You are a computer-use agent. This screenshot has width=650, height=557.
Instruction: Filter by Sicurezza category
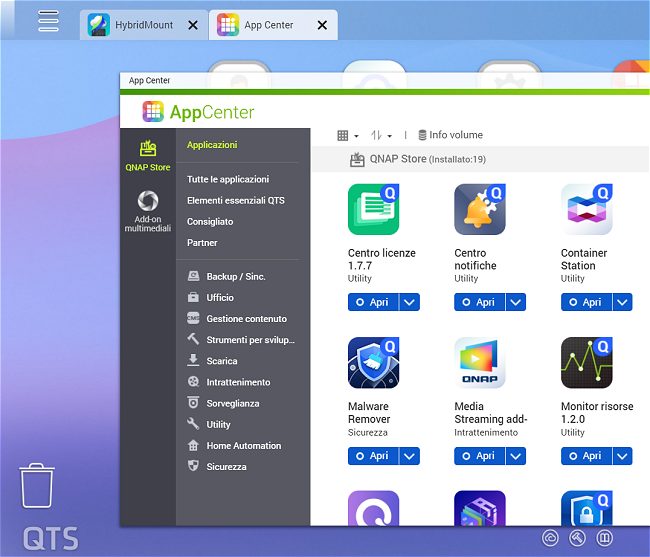[217, 467]
